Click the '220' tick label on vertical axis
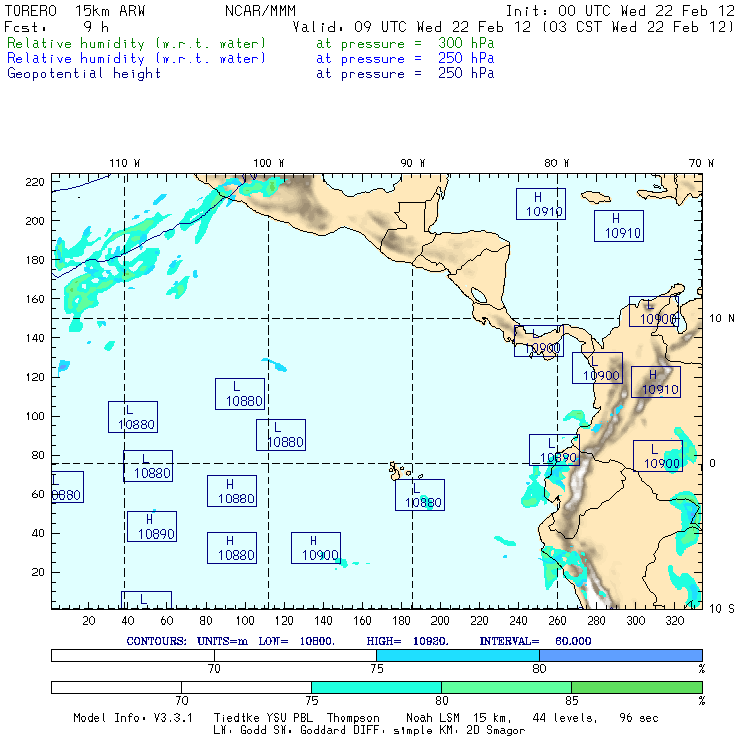This screenshot has height=740, width=740. (35, 182)
